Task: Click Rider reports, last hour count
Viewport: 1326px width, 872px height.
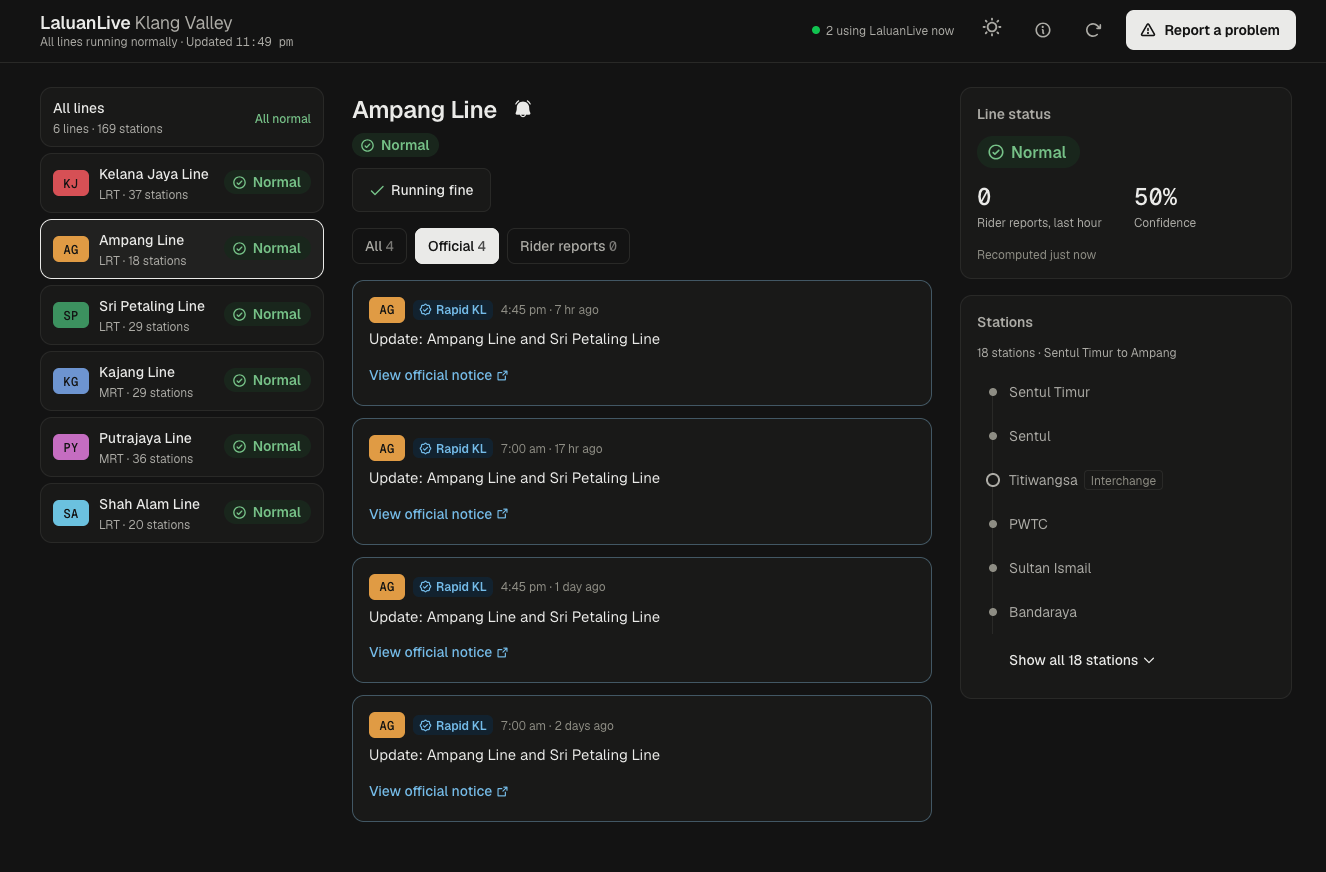Action: [x=984, y=197]
